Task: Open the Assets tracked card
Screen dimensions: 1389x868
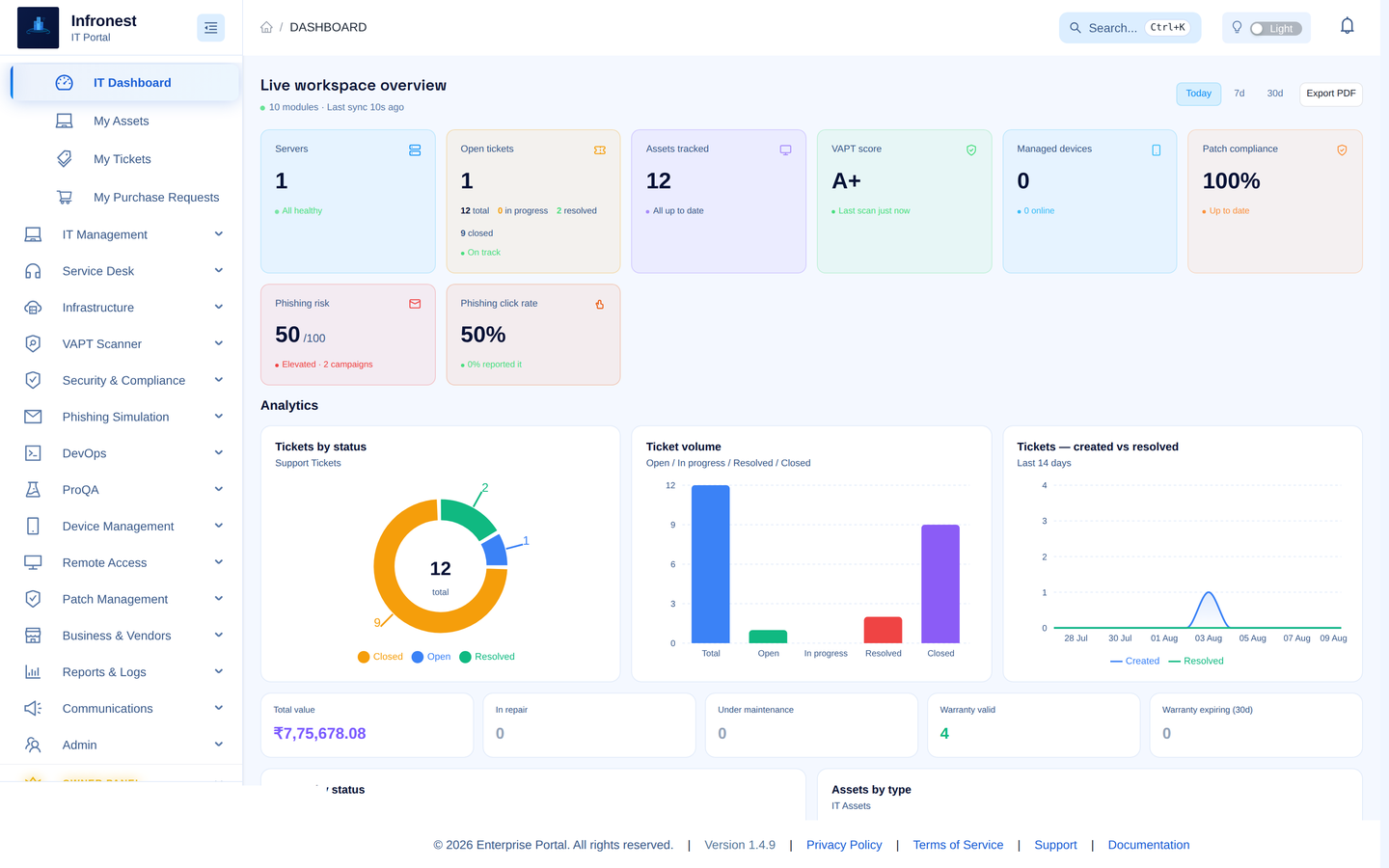Action: (x=719, y=202)
